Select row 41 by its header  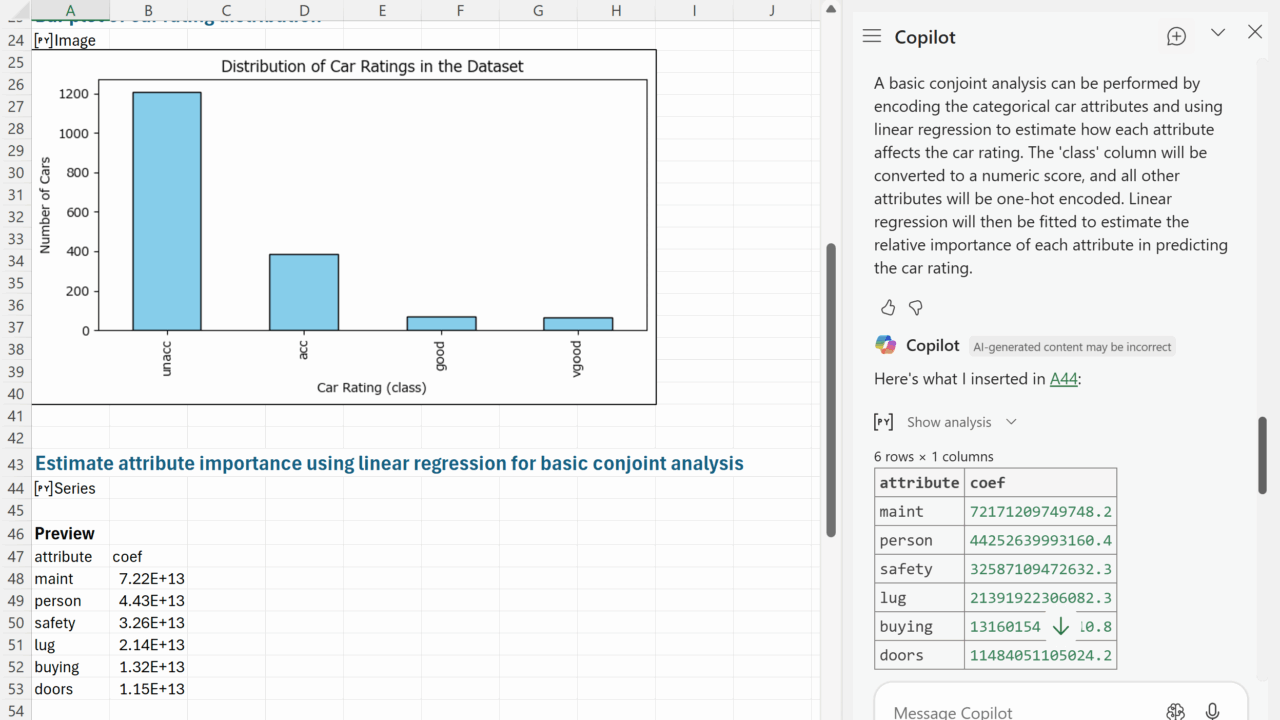pyautogui.click(x=15, y=416)
